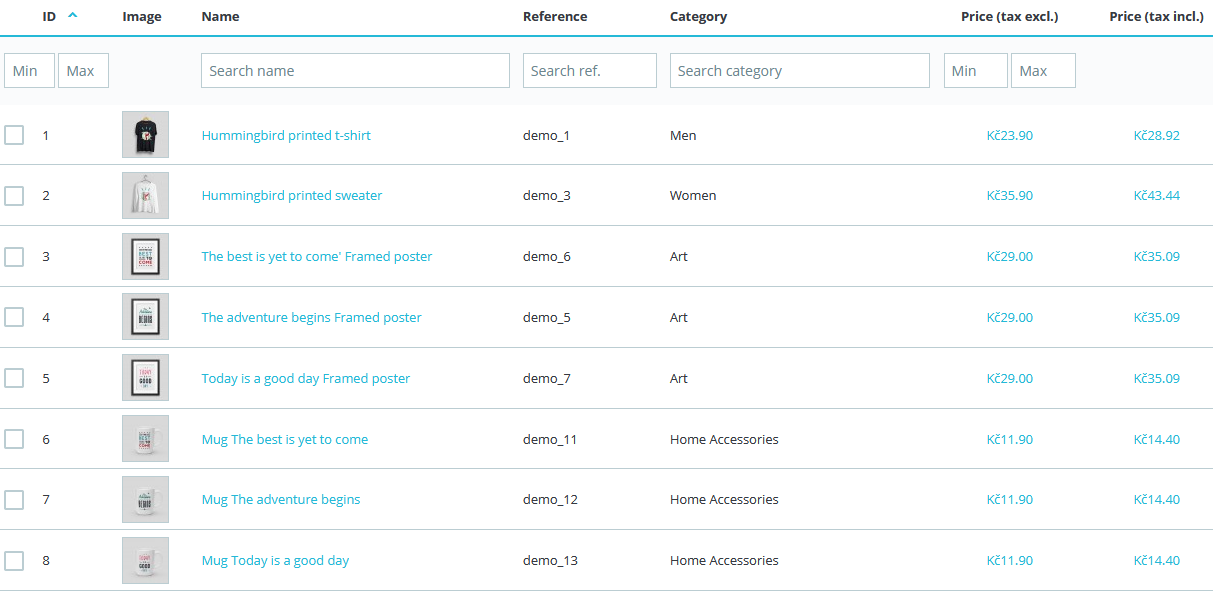Click Kč35.09 in demo_5 row

(x=1157, y=317)
